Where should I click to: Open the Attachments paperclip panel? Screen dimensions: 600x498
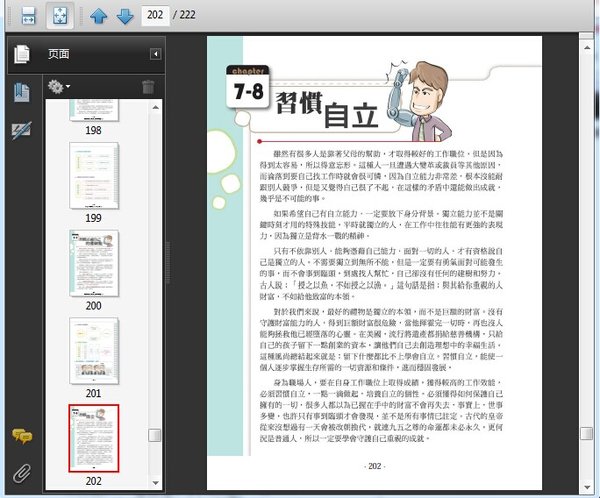(x=21, y=471)
